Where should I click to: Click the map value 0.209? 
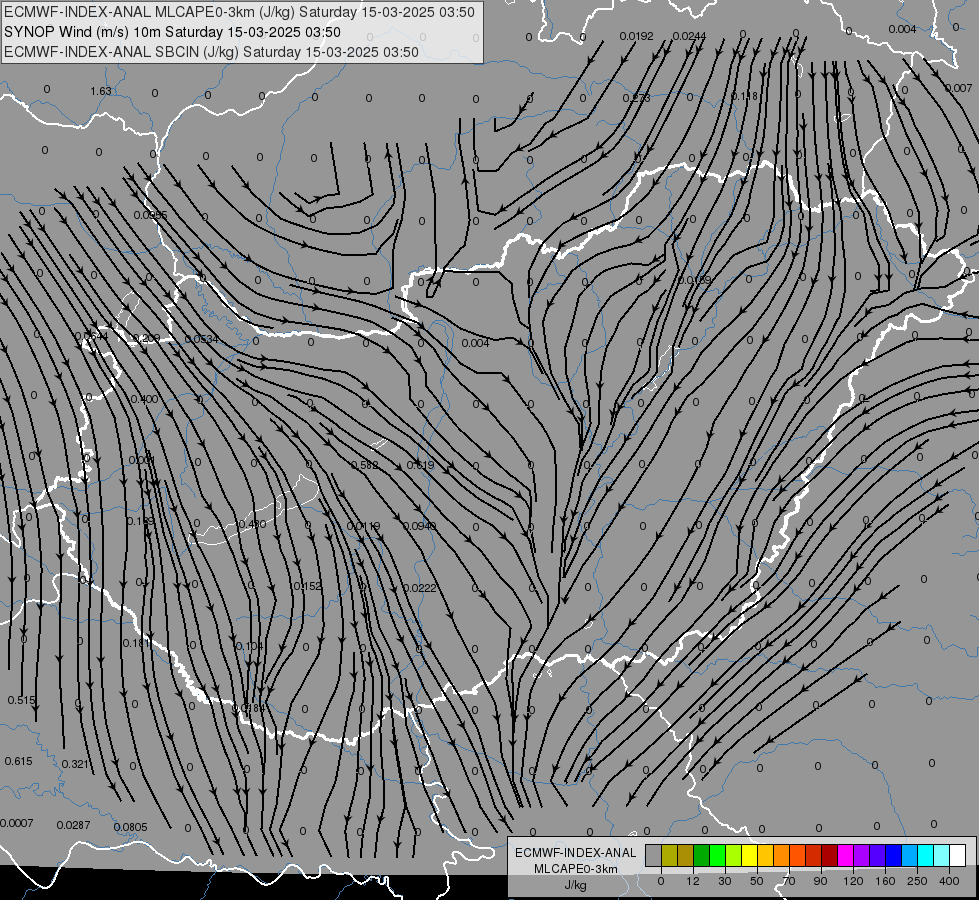[146, 339]
